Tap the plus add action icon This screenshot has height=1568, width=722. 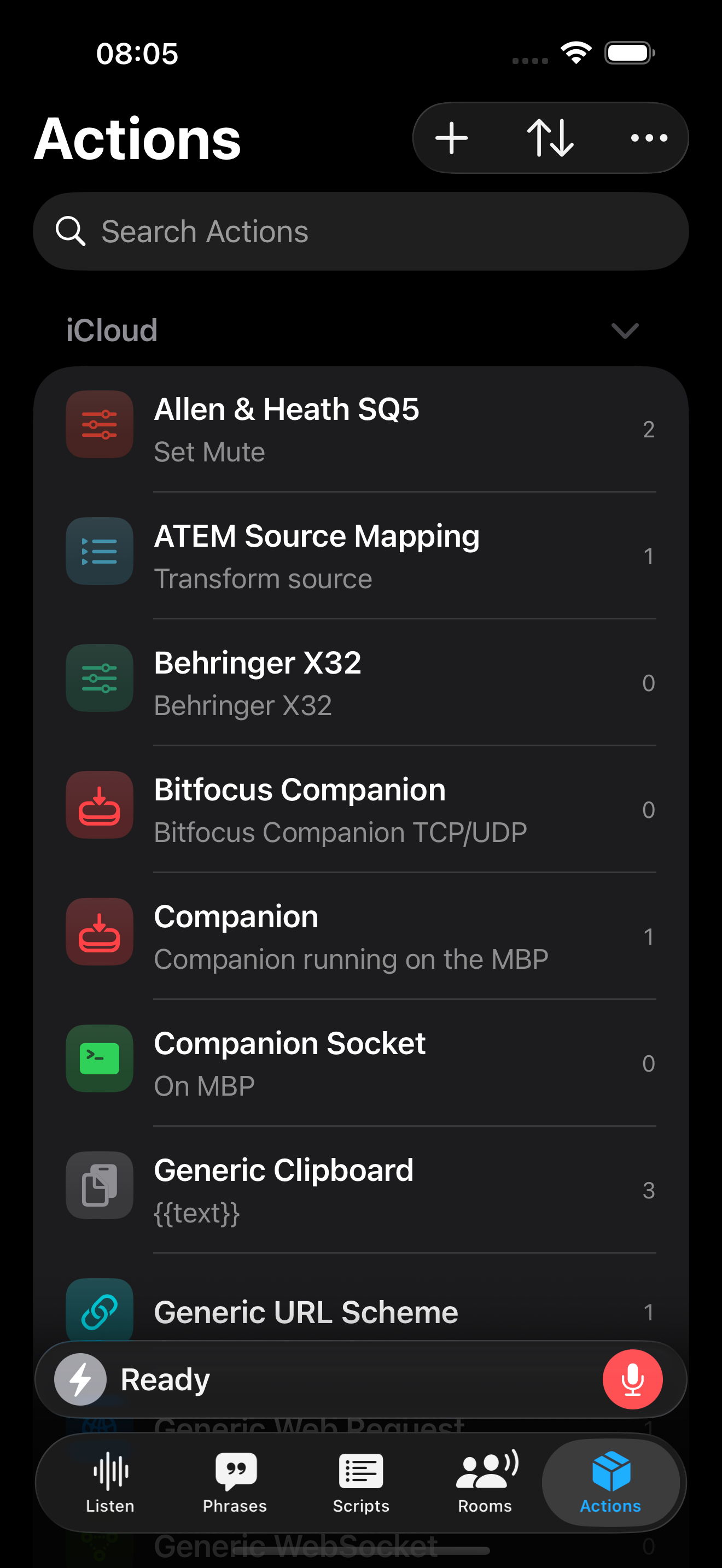tap(451, 138)
